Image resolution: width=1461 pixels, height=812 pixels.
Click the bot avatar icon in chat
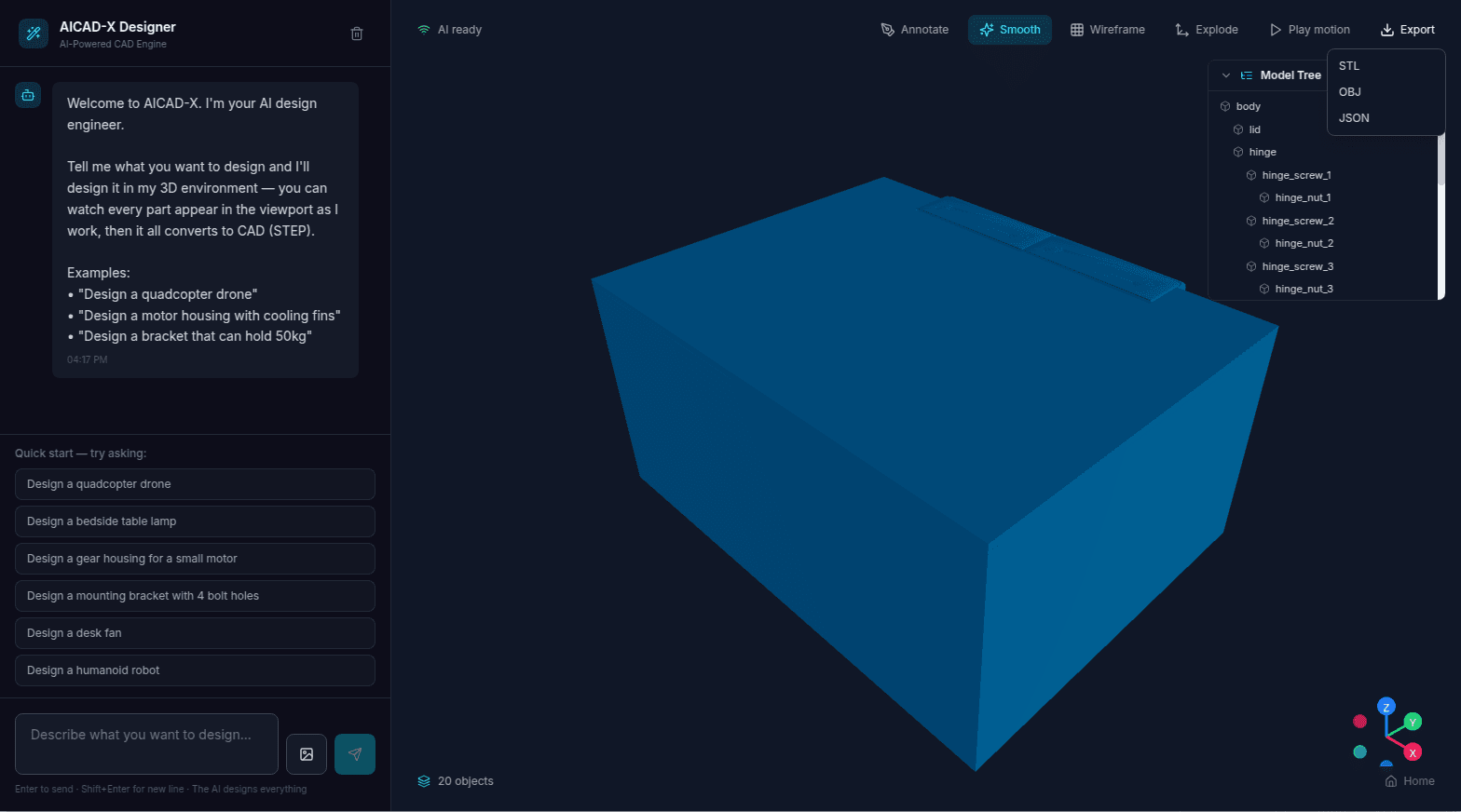click(x=28, y=95)
